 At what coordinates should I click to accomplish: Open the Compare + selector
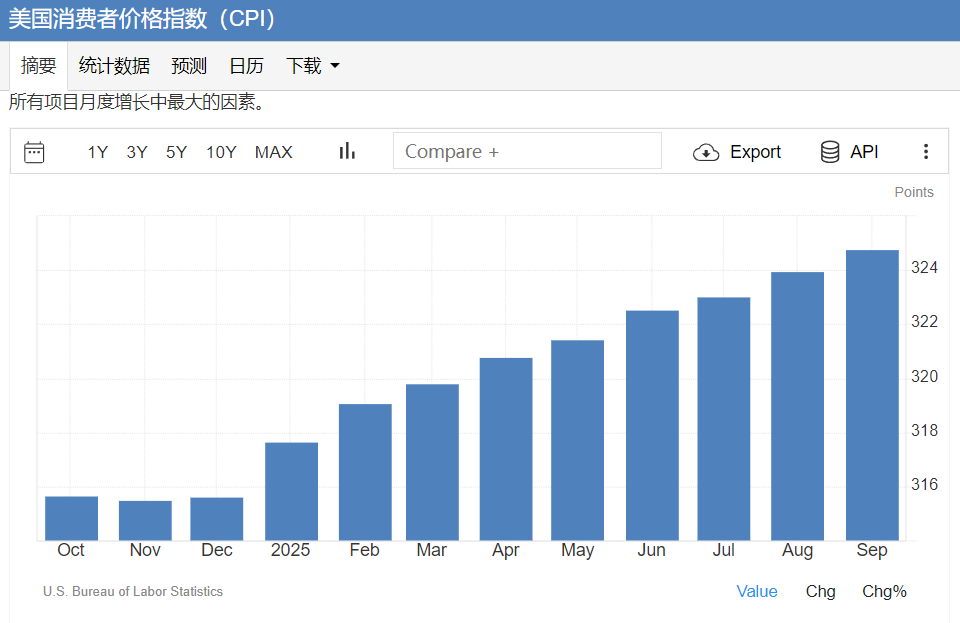[x=527, y=150]
